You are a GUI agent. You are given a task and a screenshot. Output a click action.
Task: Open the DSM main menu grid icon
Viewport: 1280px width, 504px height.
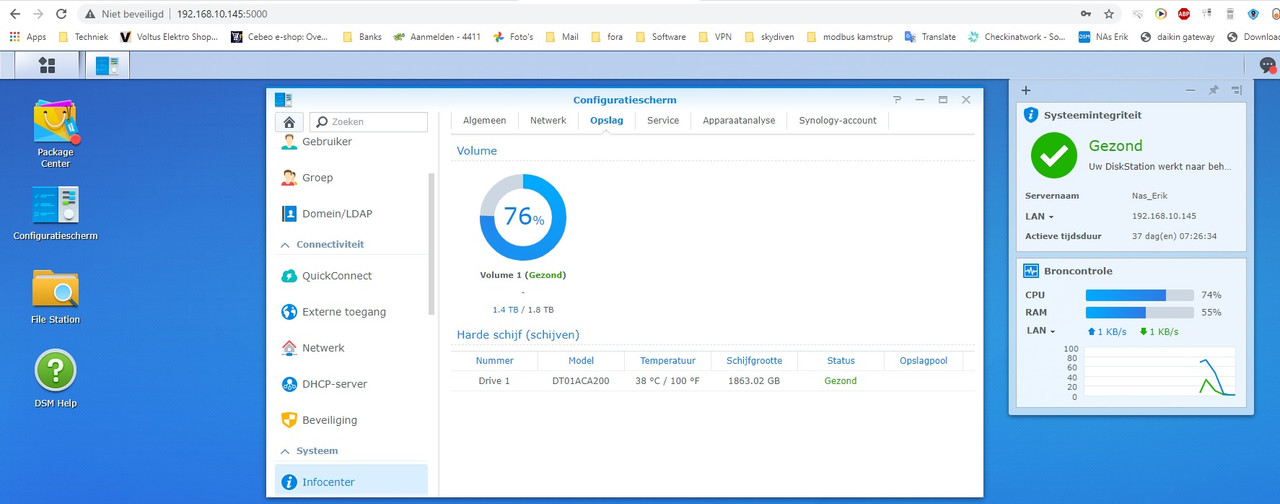coord(47,65)
